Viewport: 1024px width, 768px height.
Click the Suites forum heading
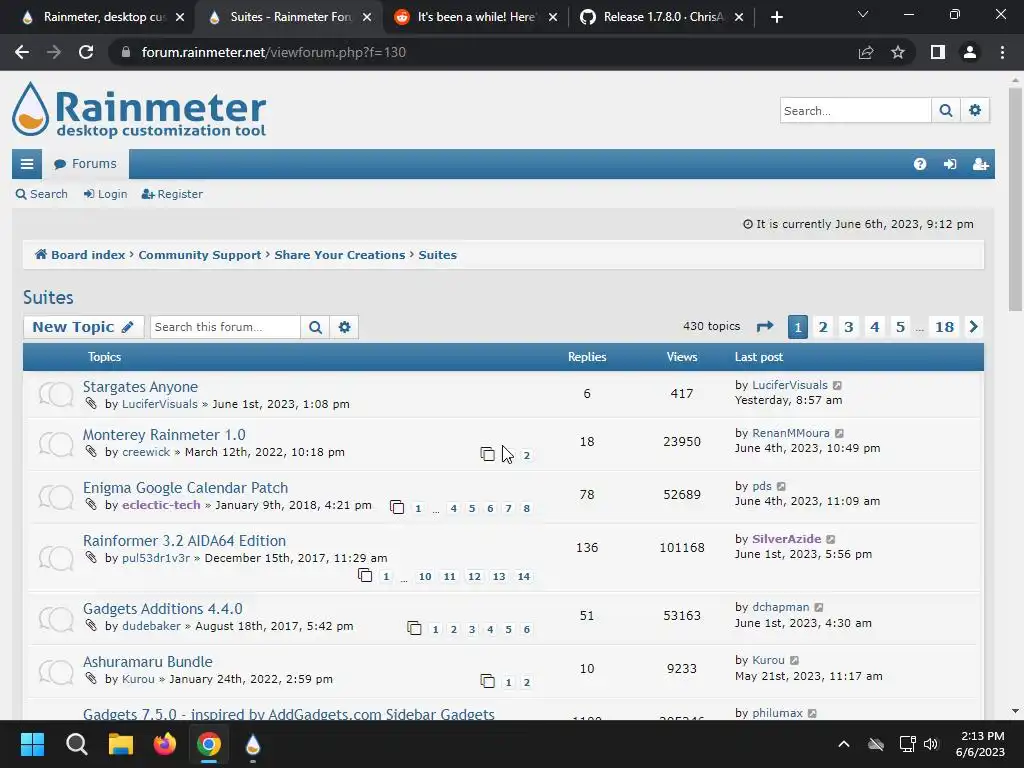point(48,298)
